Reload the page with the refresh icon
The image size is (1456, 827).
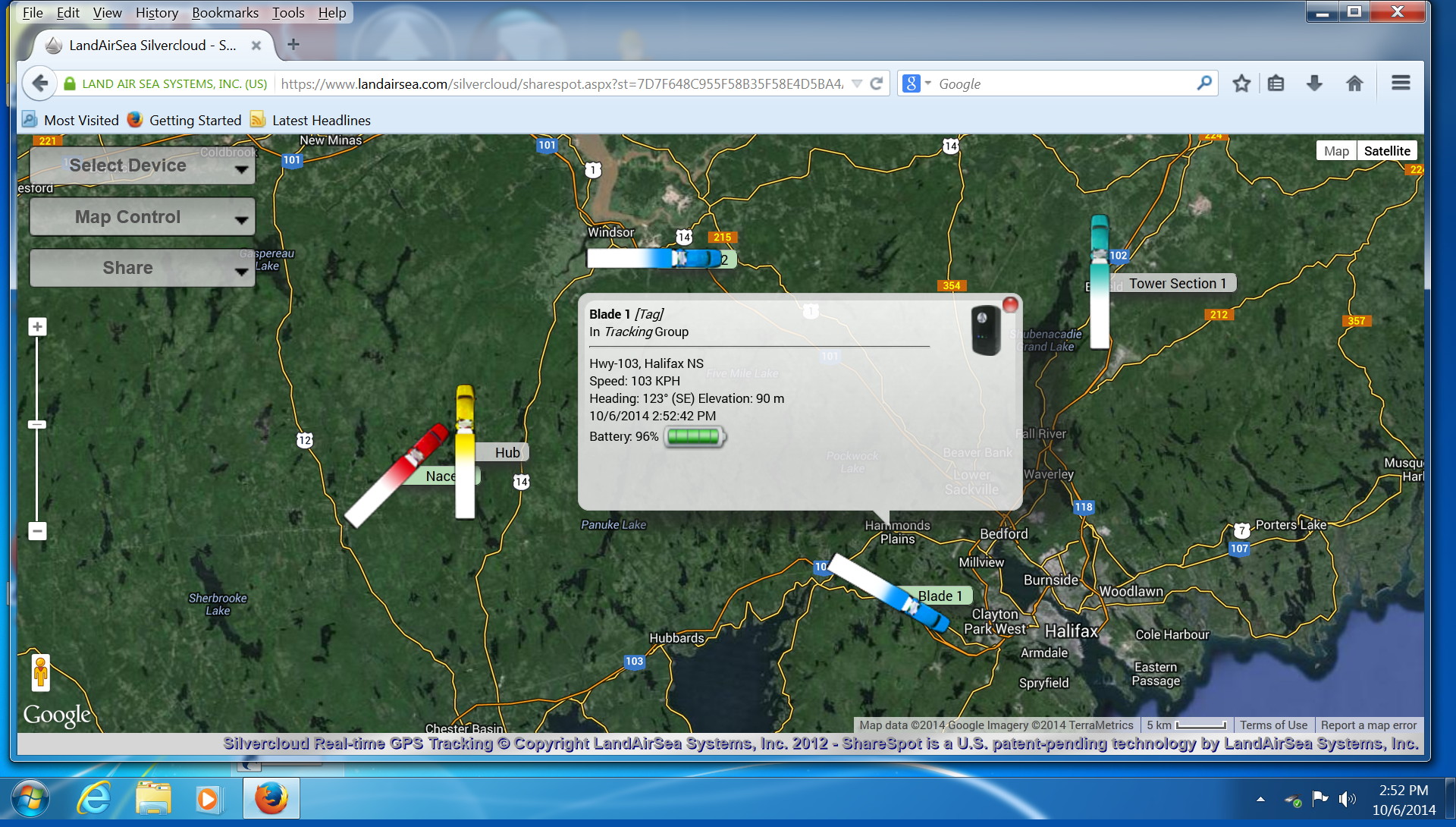pos(877,83)
